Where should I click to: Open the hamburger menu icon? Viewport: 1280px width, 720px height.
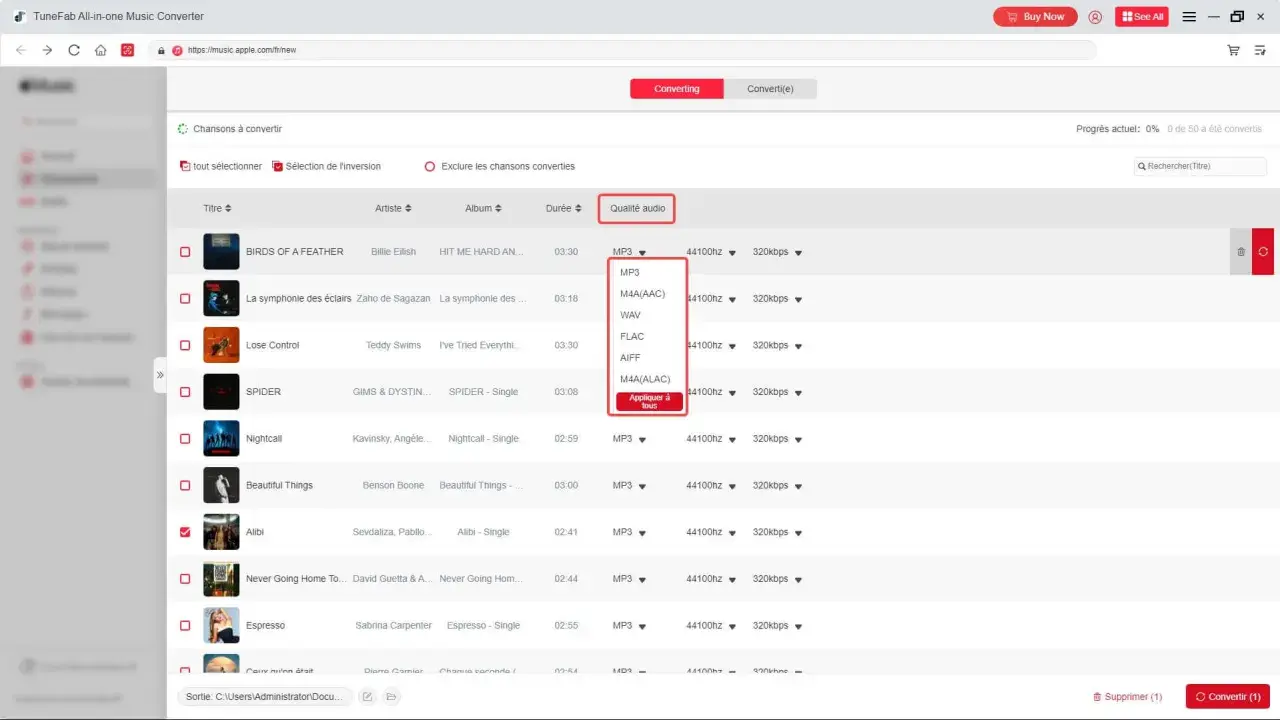tap(1189, 17)
